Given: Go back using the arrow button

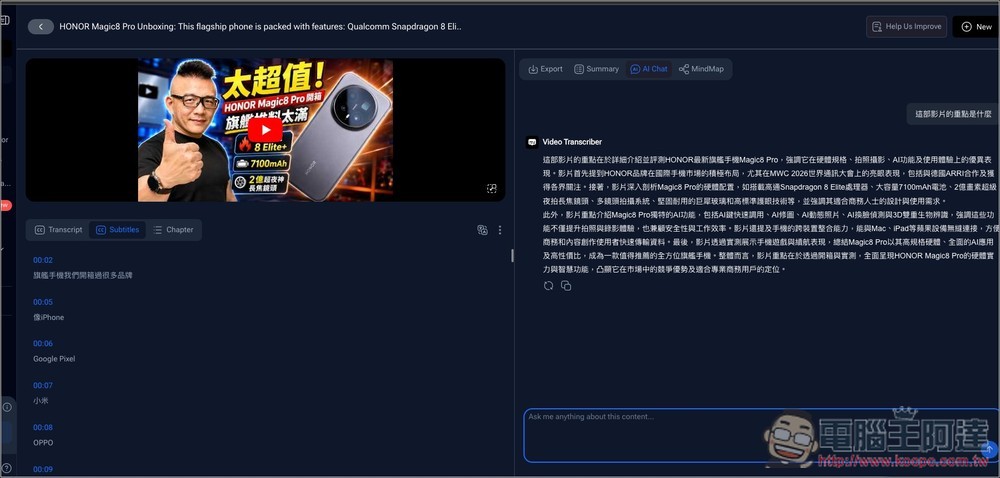Looking at the screenshot, I should click(x=41, y=27).
